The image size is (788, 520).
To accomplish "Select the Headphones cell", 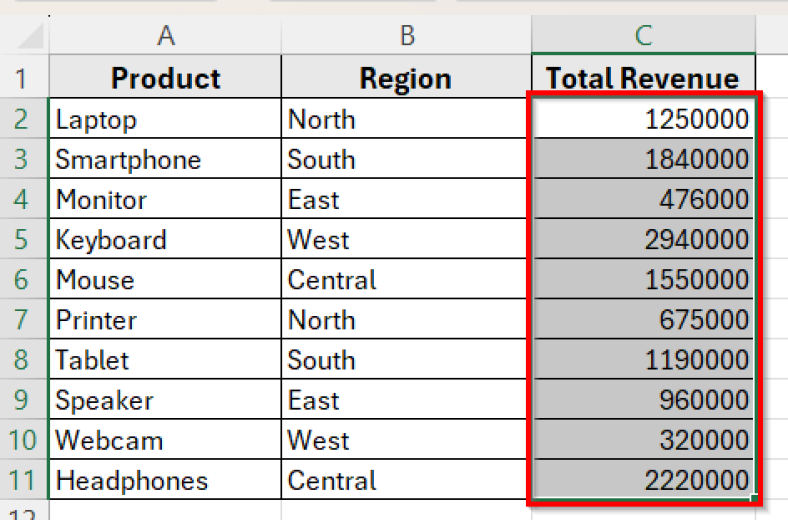I will point(165,480).
